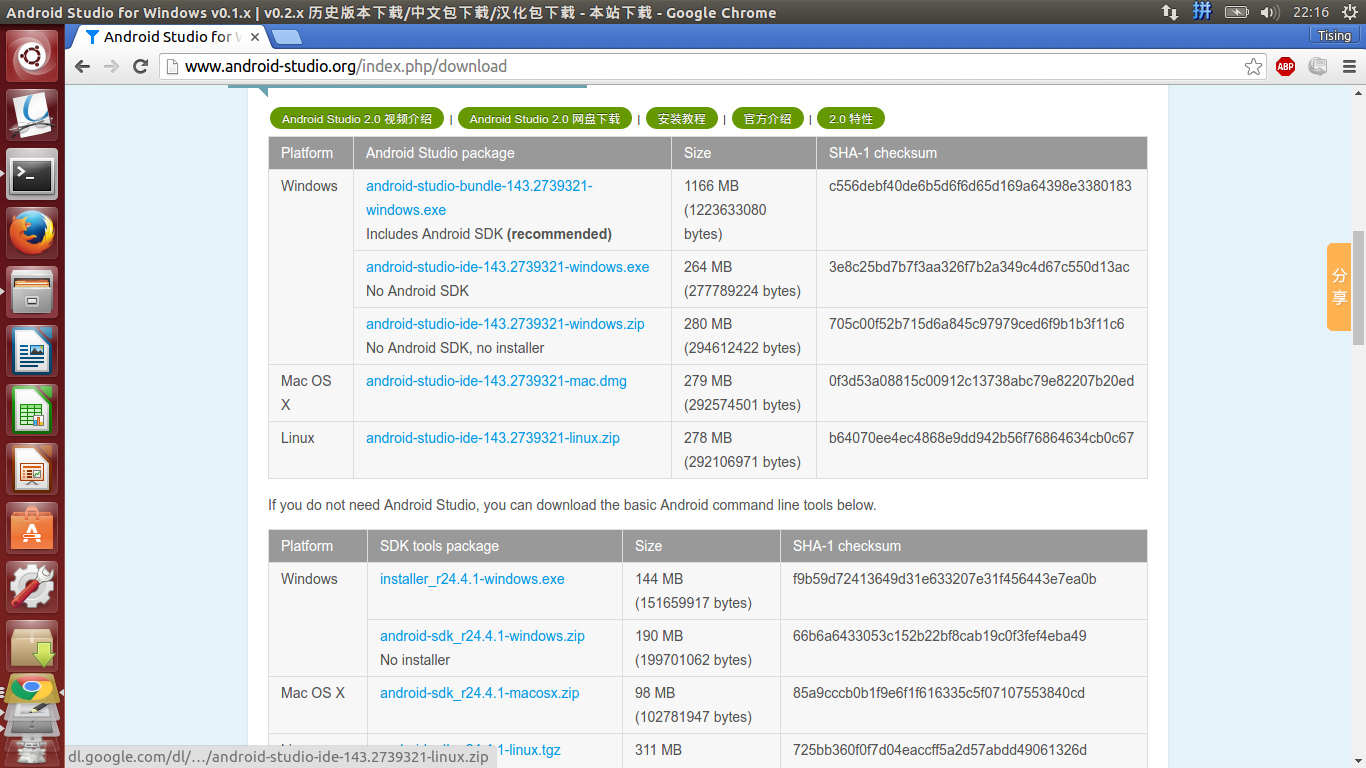Screen dimensions: 1366x768
Task: Download android-studio-ide mac.dmg link
Action: coord(496,381)
